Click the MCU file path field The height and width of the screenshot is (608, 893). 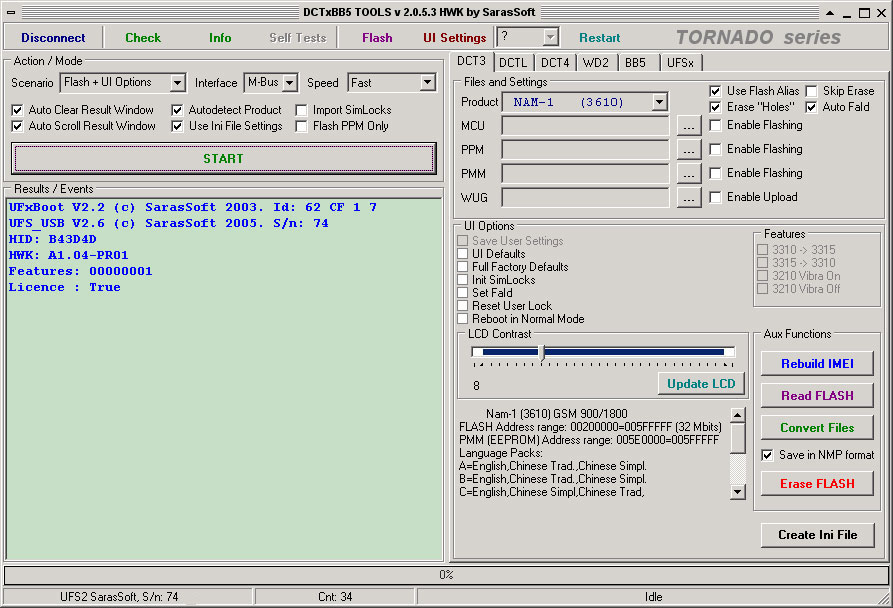[x=585, y=126]
